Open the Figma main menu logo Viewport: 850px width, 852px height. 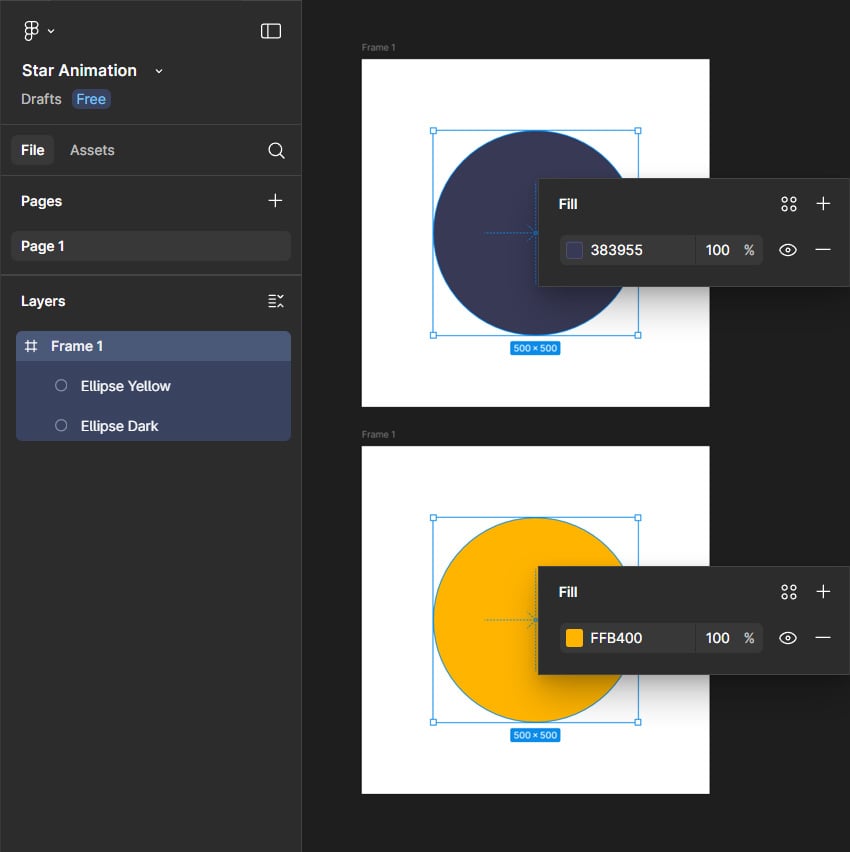31,31
